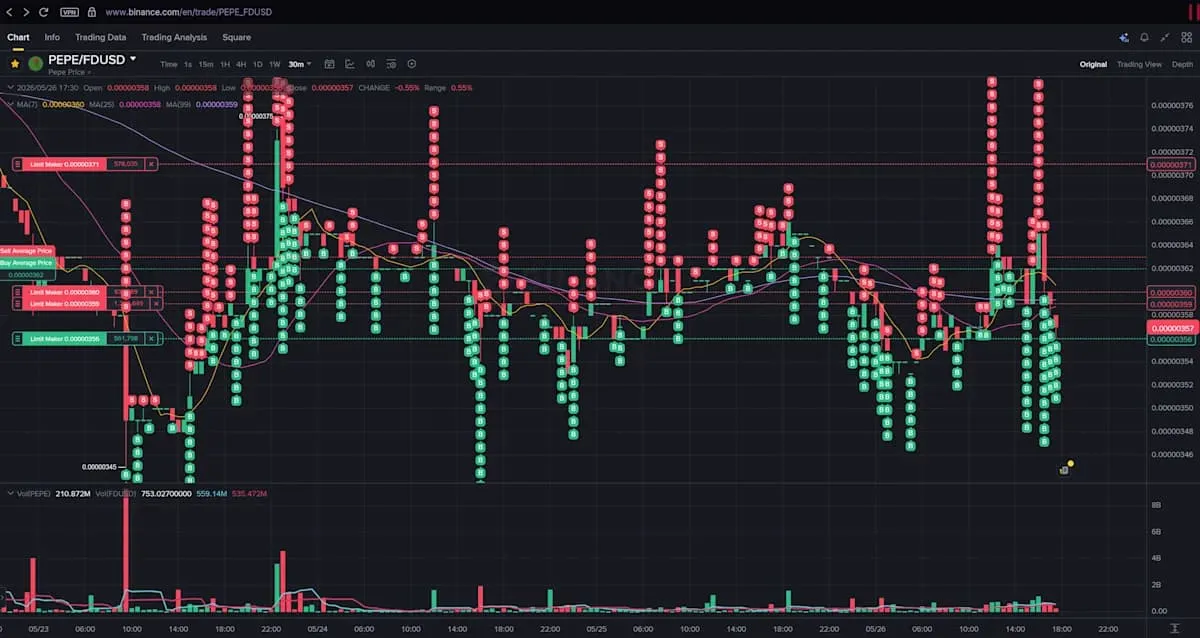Viewport: 1200px width, 638px height.
Task: Open the PEPE/FDUSD pair selector dropdown
Action: (133, 59)
